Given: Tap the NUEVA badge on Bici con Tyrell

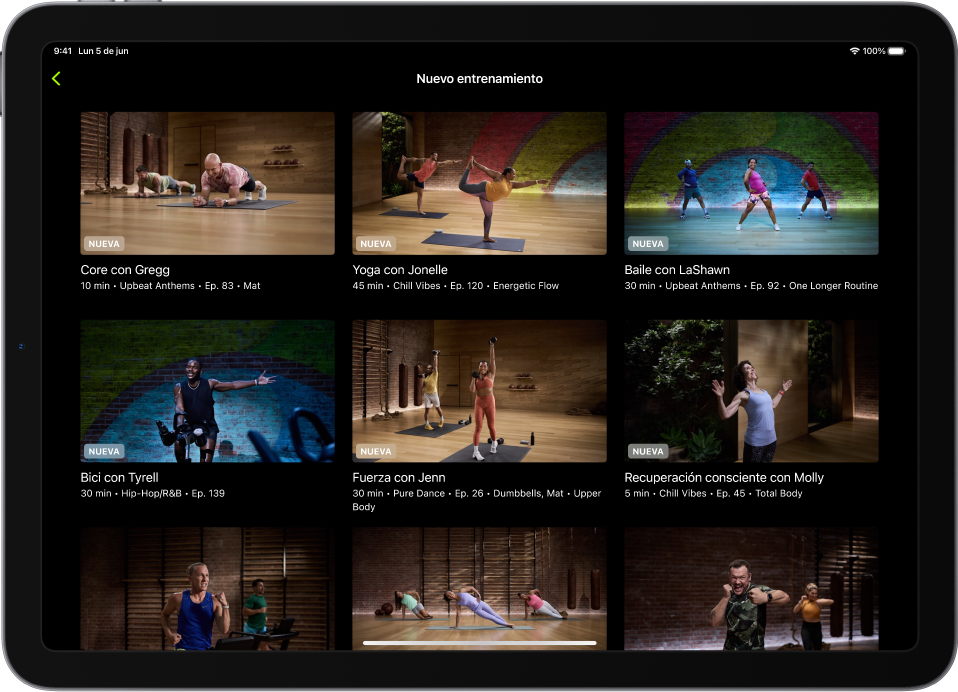Looking at the screenshot, I should (x=103, y=451).
